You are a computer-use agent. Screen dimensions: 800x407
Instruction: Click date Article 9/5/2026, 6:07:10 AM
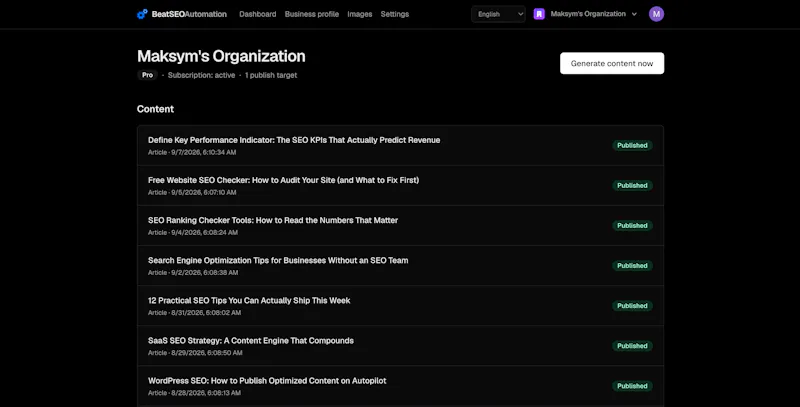[192, 192]
